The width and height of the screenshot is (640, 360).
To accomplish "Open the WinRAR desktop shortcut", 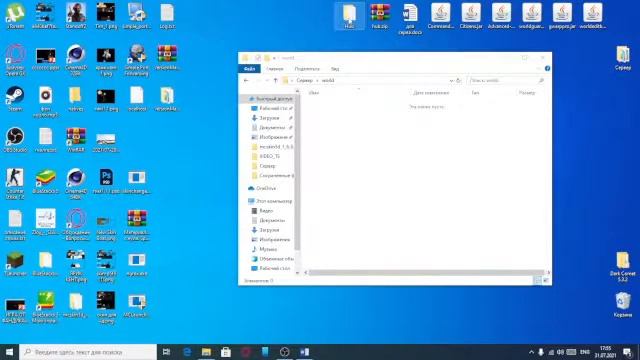I will point(76,140).
